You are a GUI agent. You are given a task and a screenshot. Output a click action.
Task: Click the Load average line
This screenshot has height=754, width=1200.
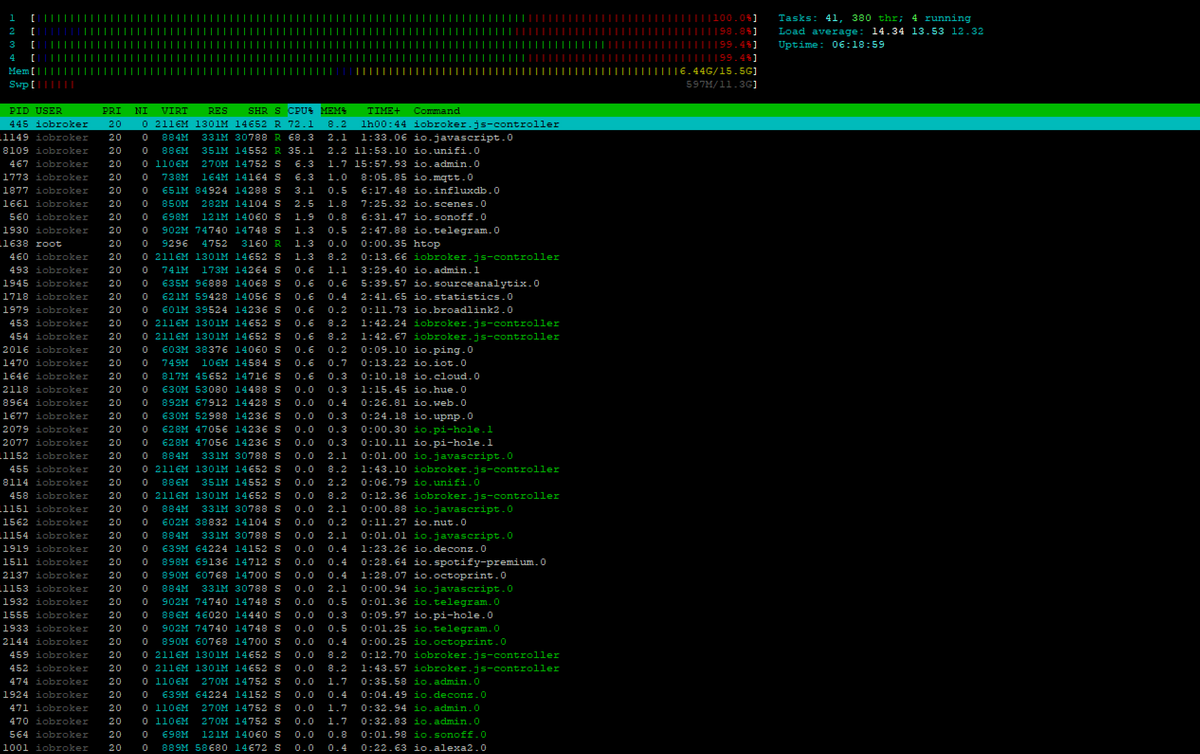pyautogui.click(x=881, y=31)
